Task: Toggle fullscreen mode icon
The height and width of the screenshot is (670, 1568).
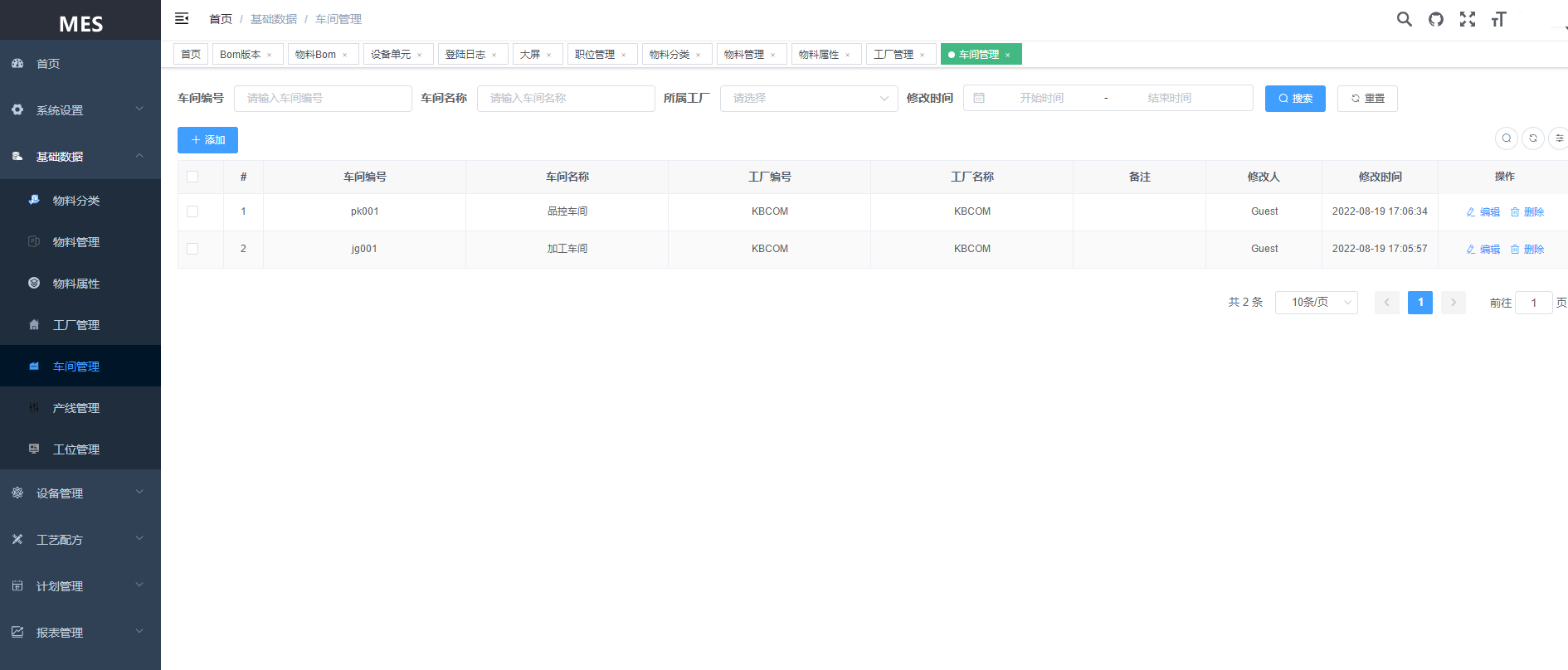Action: pos(1467,19)
